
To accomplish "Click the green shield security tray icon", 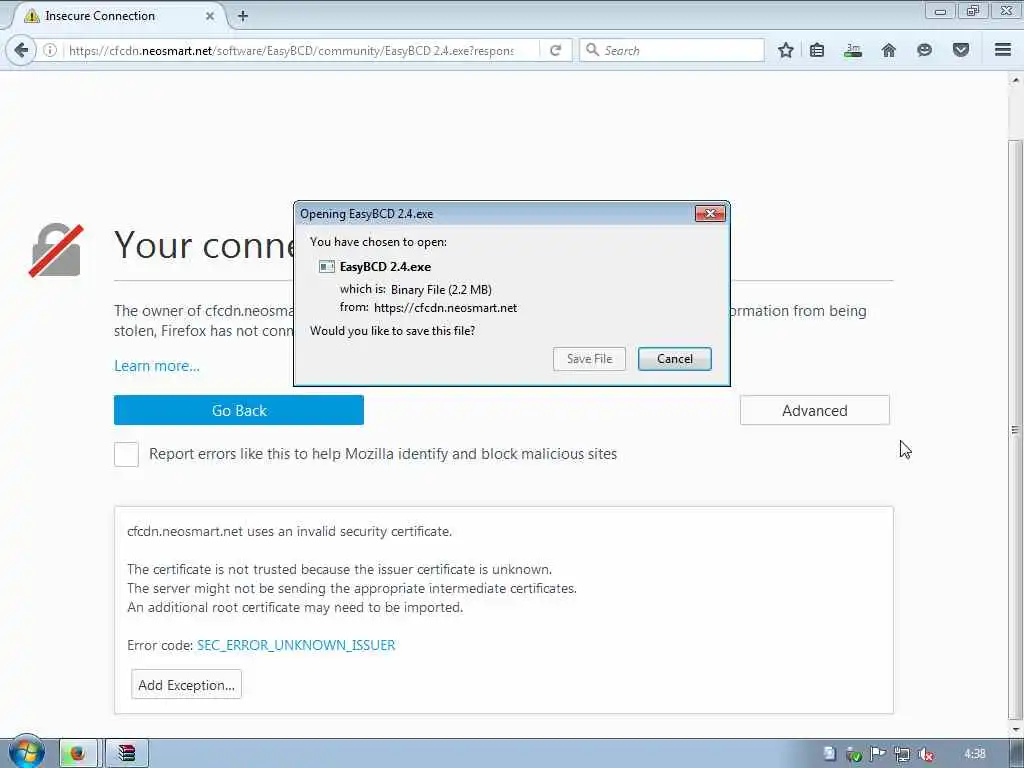I will point(854,754).
